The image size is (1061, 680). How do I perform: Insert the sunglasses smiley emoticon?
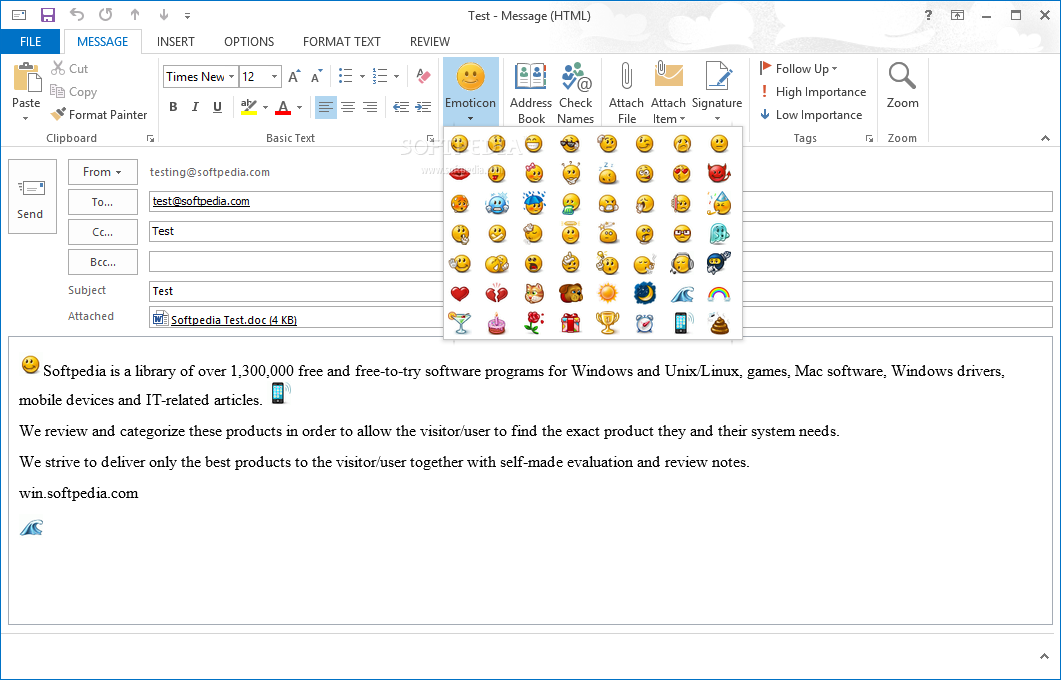tap(570, 143)
